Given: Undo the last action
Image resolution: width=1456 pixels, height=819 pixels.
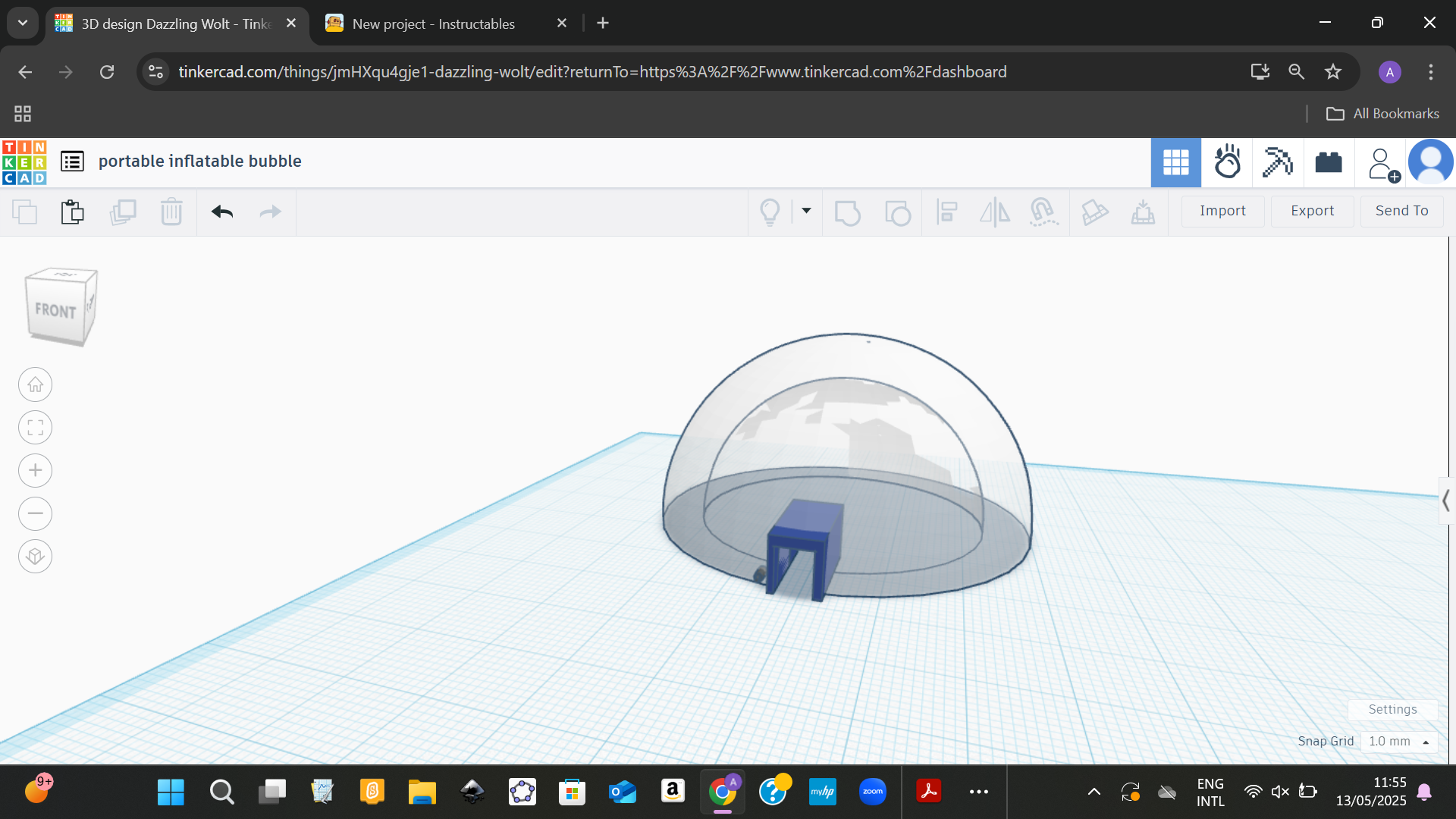Looking at the screenshot, I should coord(222,212).
